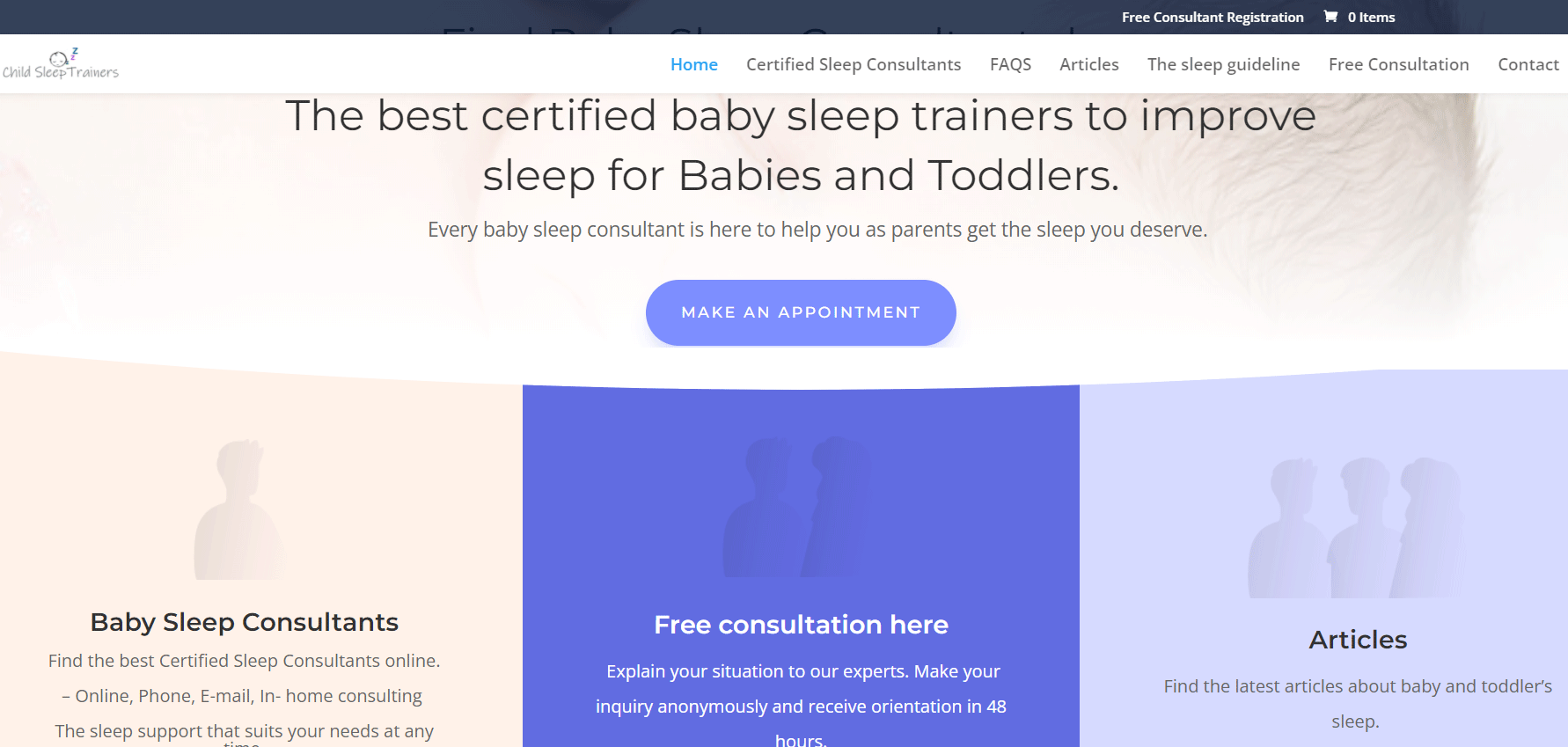Screen dimensions: 1568x747
Task: Go to the Home menu item
Action: (693, 64)
